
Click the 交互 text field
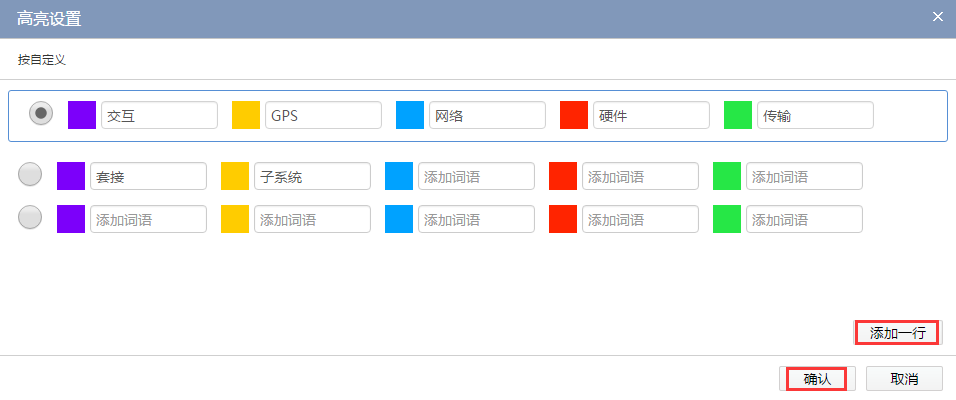click(159, 115)
